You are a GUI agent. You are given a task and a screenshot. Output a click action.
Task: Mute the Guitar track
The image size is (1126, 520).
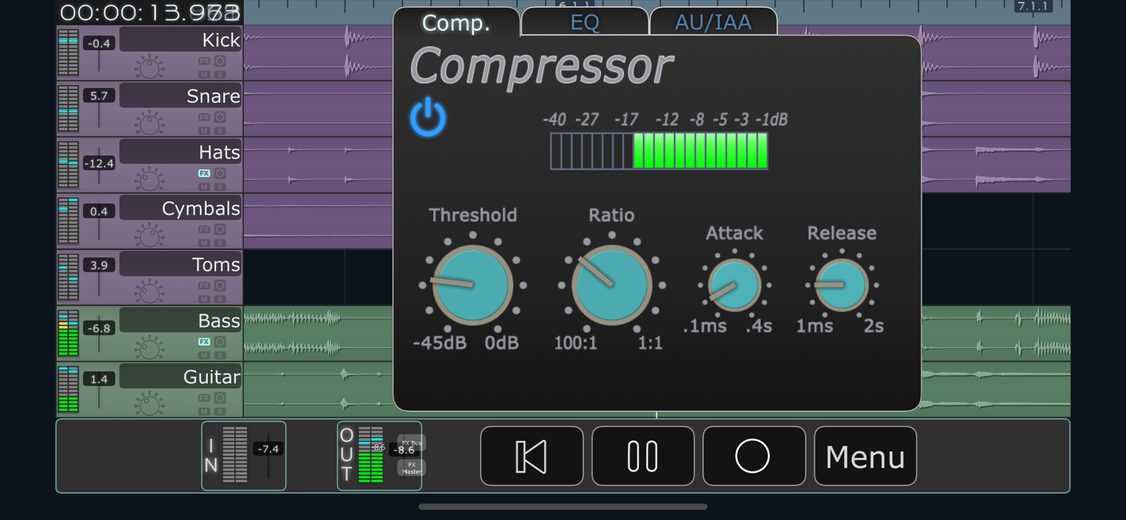tap(204, 411)
